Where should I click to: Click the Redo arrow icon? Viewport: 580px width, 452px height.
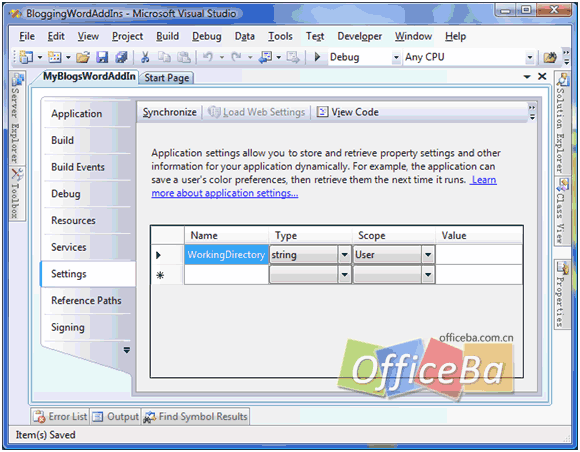point(236,57)
